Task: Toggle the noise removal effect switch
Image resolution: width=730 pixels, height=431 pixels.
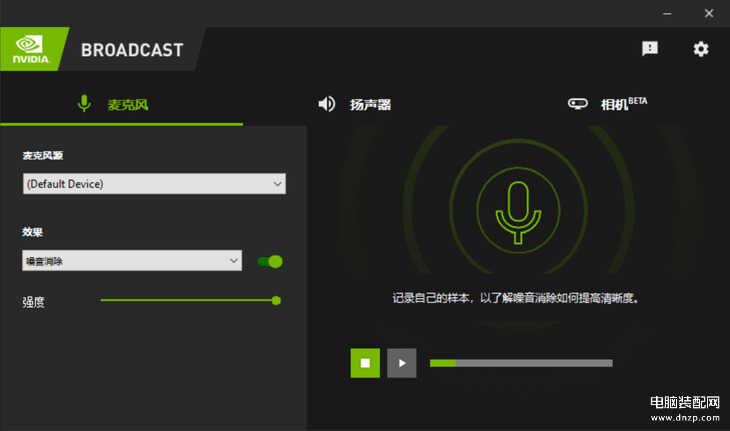Action: [270, 262]
